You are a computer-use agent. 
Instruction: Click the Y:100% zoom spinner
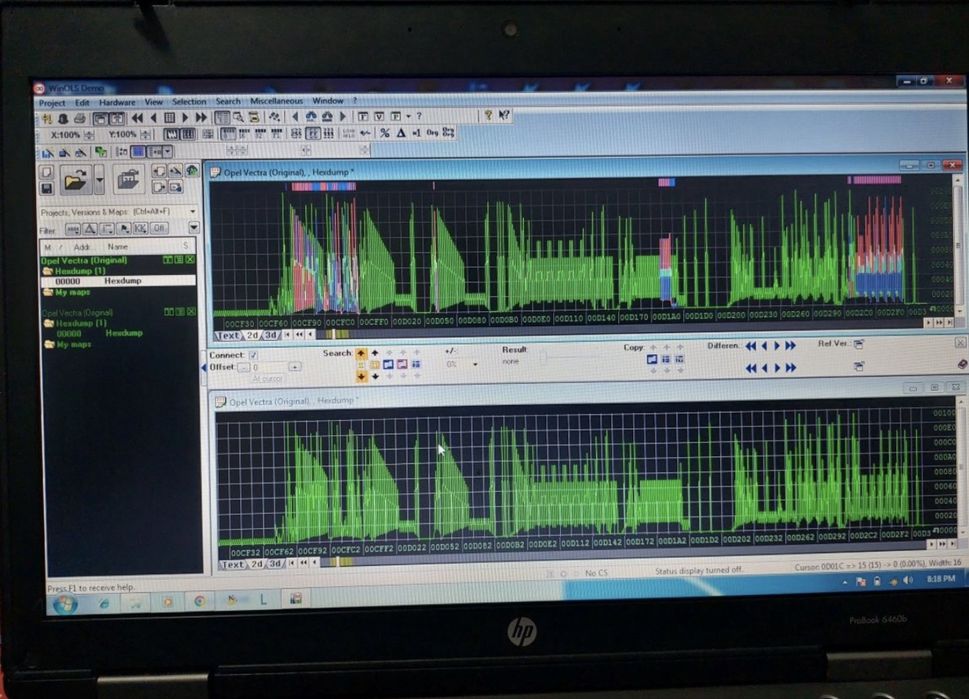pos(146,135)
